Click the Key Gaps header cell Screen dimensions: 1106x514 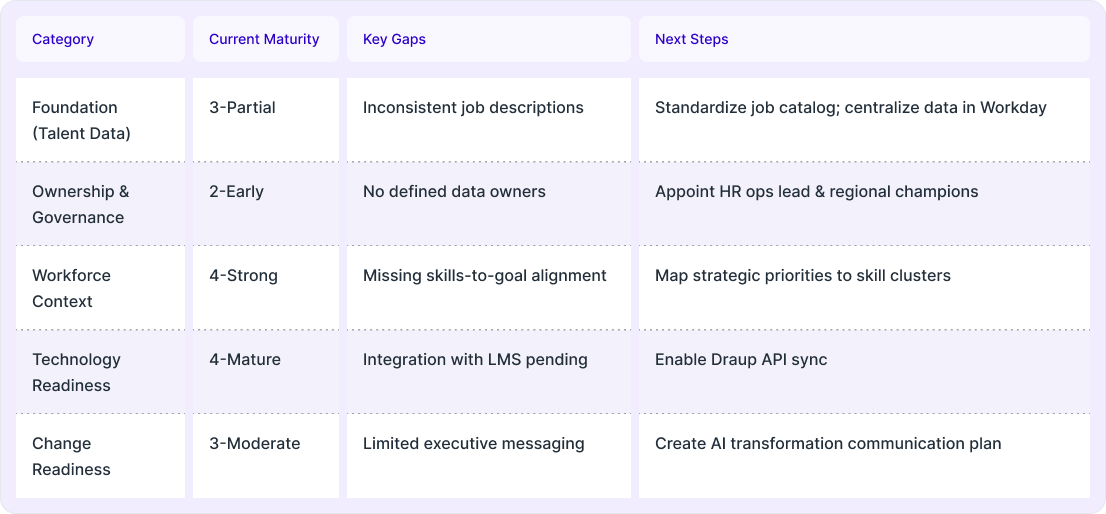(489, 39)
